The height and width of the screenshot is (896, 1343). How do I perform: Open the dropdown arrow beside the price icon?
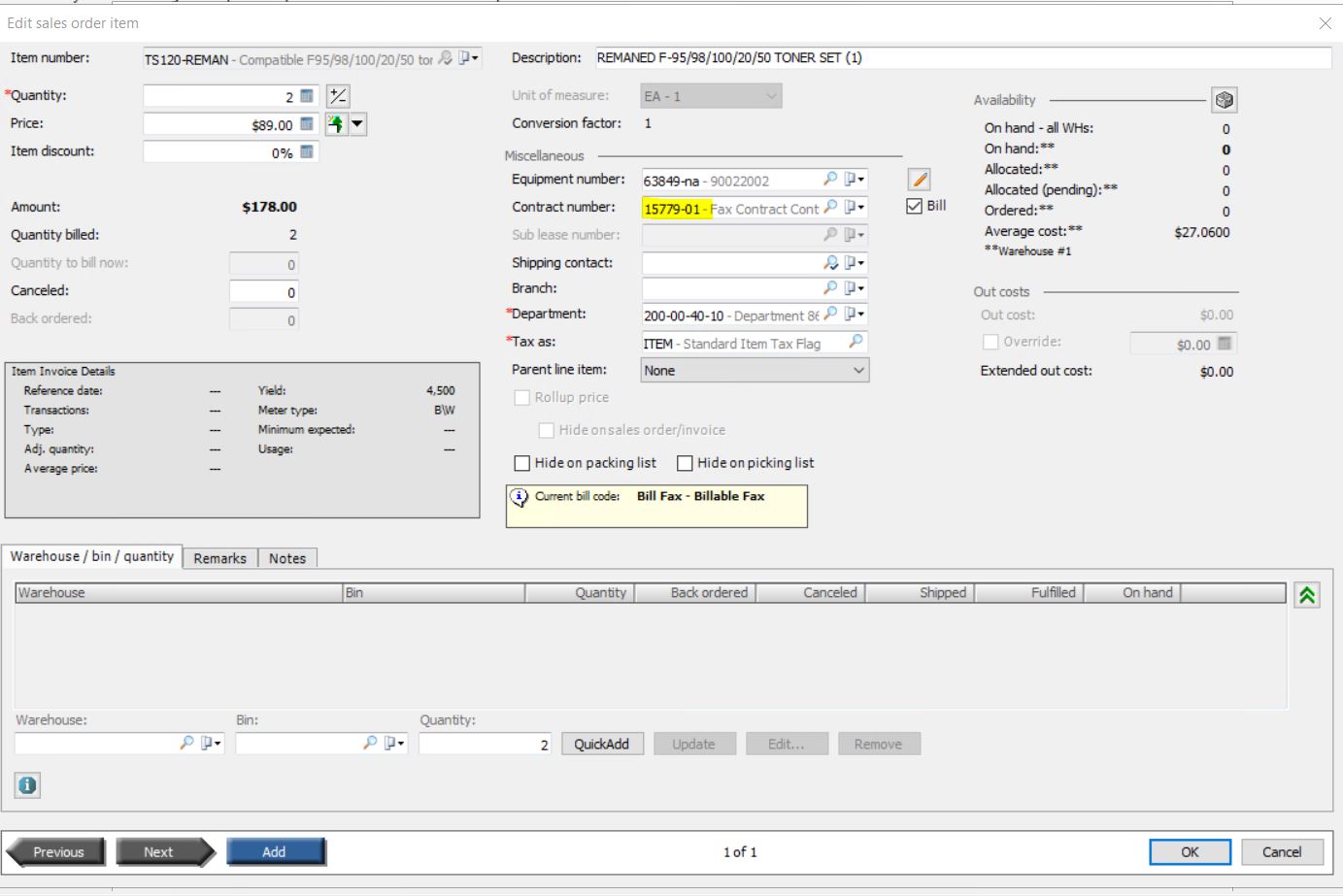click(356, 123)
